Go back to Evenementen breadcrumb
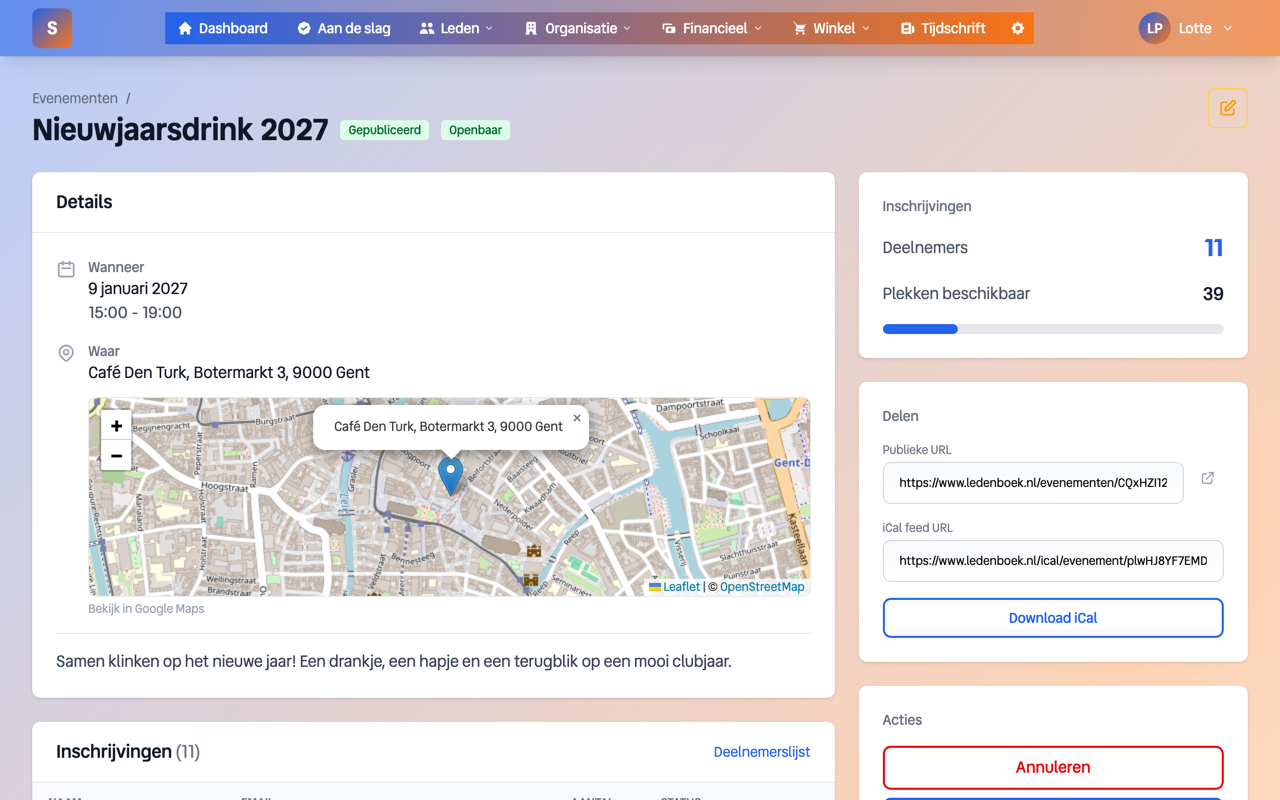Image resolution: width=1280 pixels, height=800 pixels. click(75, 98)
